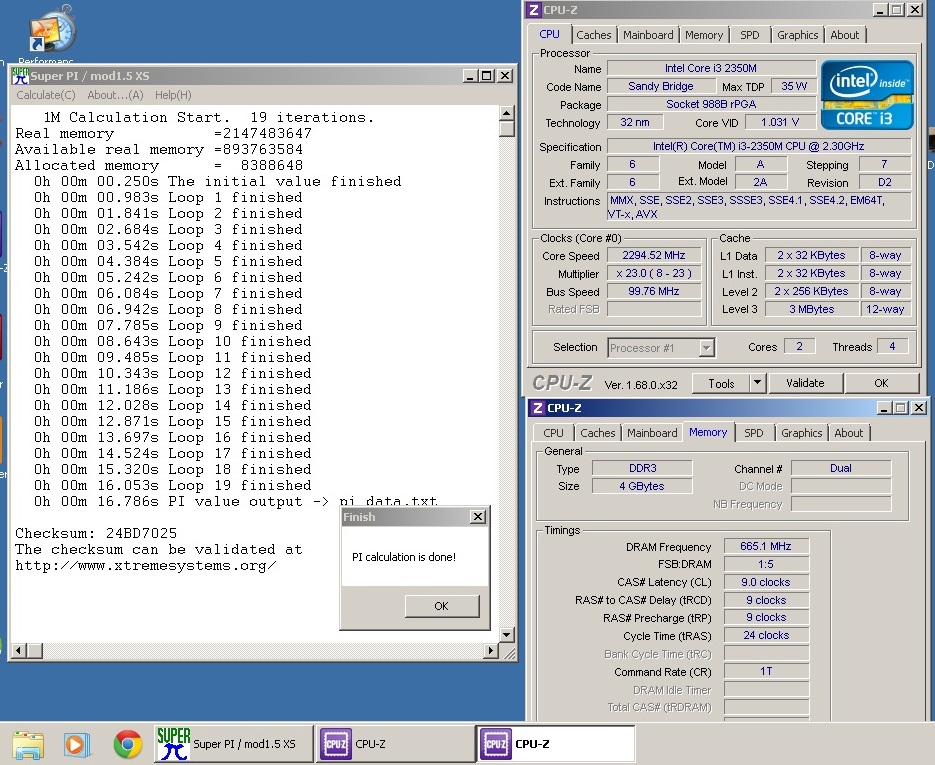The height and width of the screenshot is (765, 935).
Task: Click the xtremesystems.org URL text
Action: [x=145, y=565]
